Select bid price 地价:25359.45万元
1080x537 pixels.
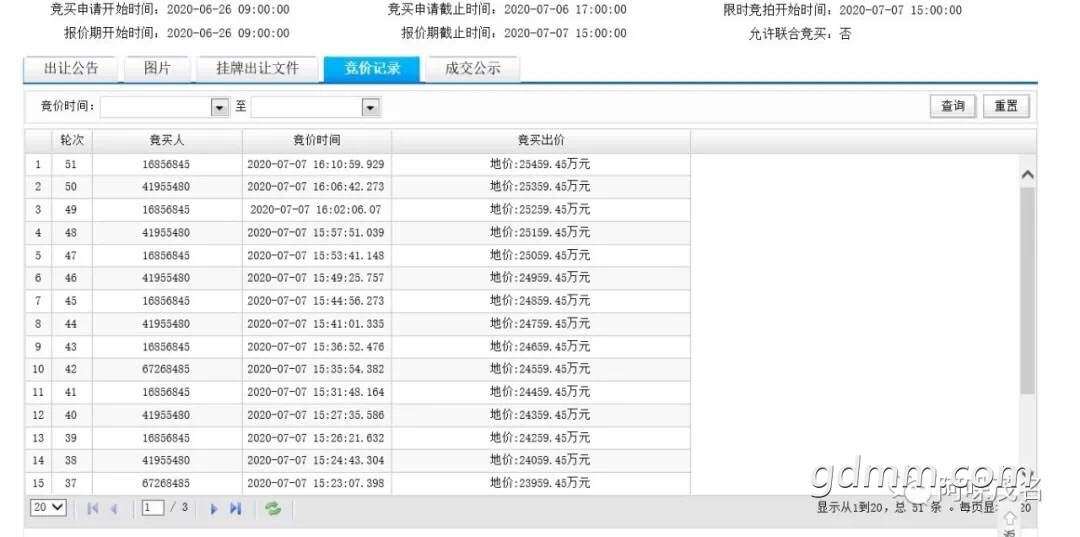(540, 187)
